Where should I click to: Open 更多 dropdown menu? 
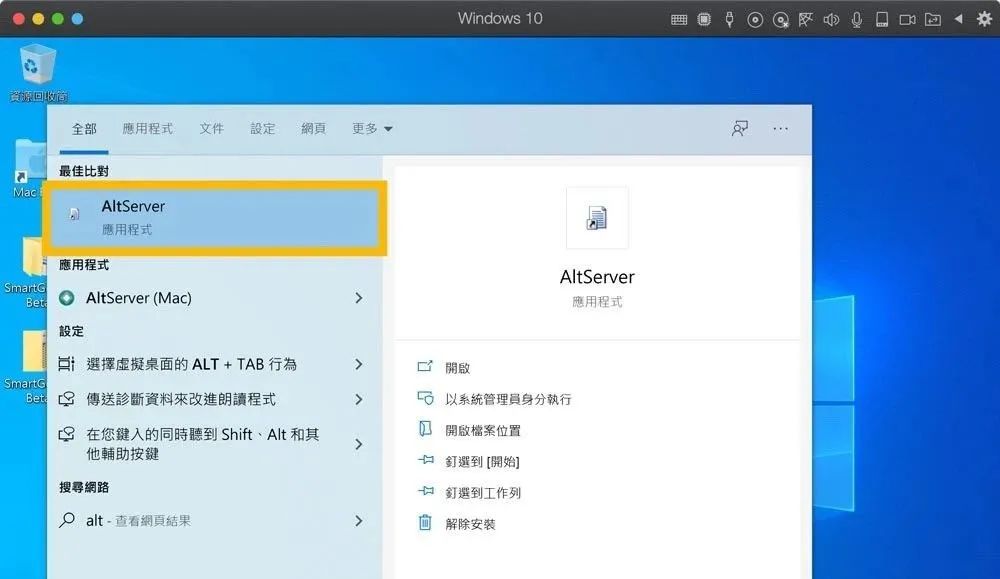pyautogui.click(x=372, y=129)
